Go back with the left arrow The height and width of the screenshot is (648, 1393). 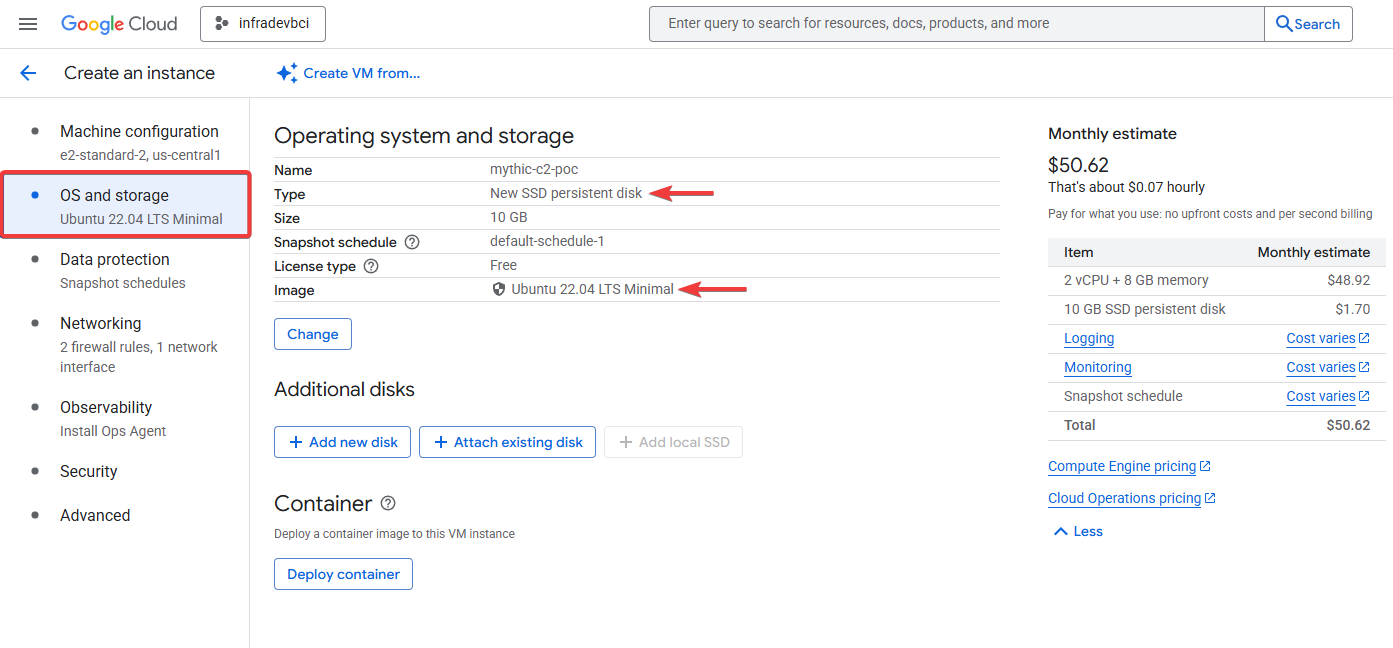(28, 73)
